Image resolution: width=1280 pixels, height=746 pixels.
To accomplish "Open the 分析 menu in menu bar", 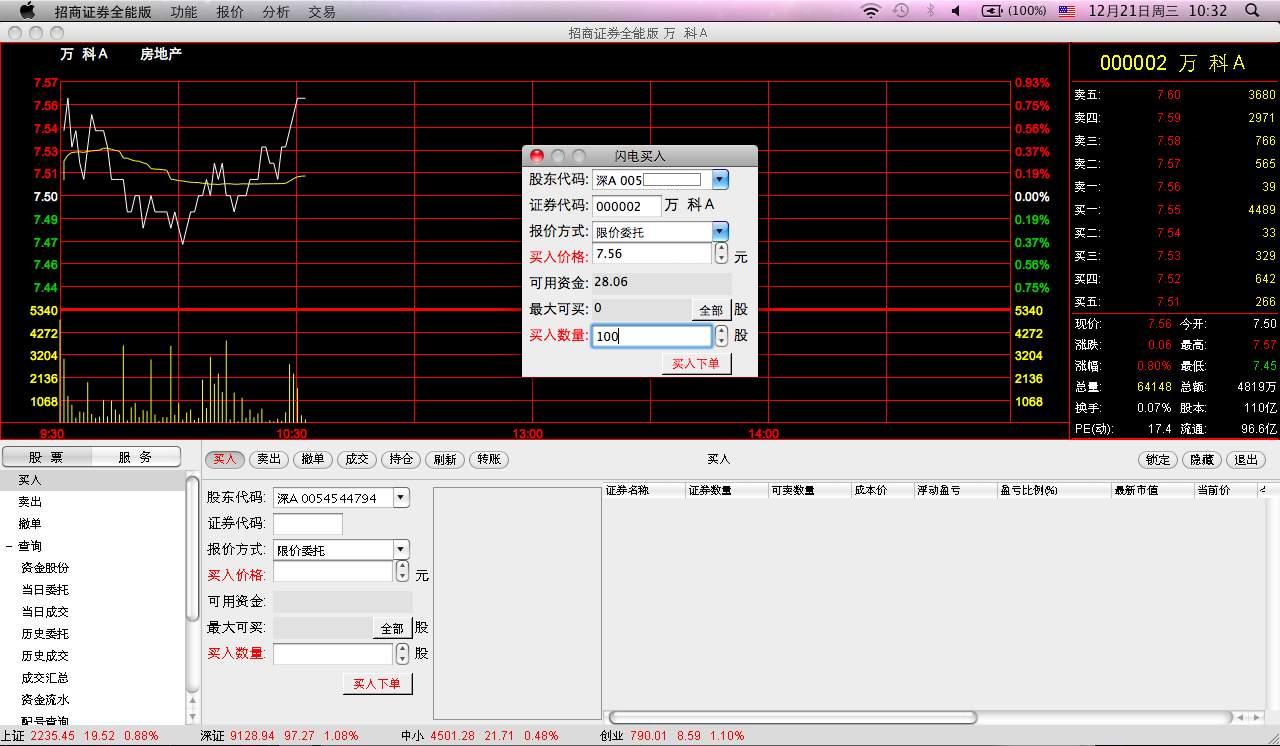I will pos(275,12).
